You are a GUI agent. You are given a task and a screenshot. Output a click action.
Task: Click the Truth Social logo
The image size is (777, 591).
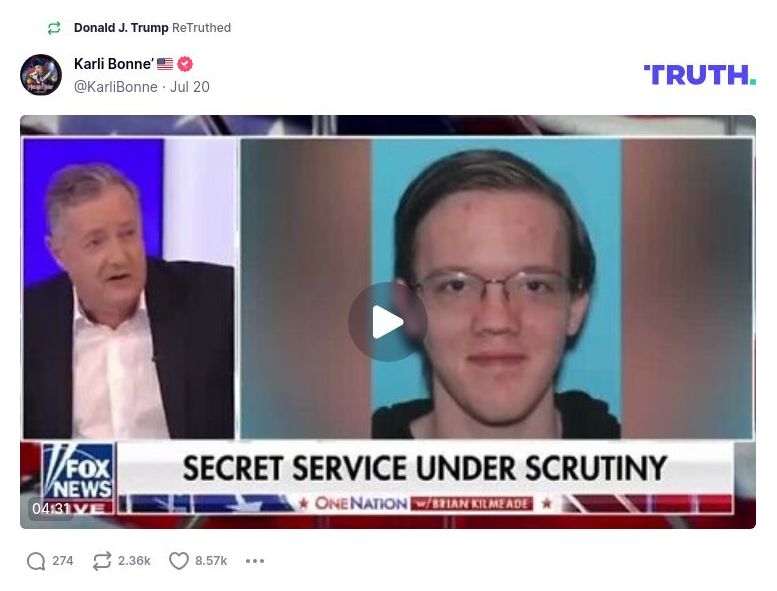(x=700, y=75)
